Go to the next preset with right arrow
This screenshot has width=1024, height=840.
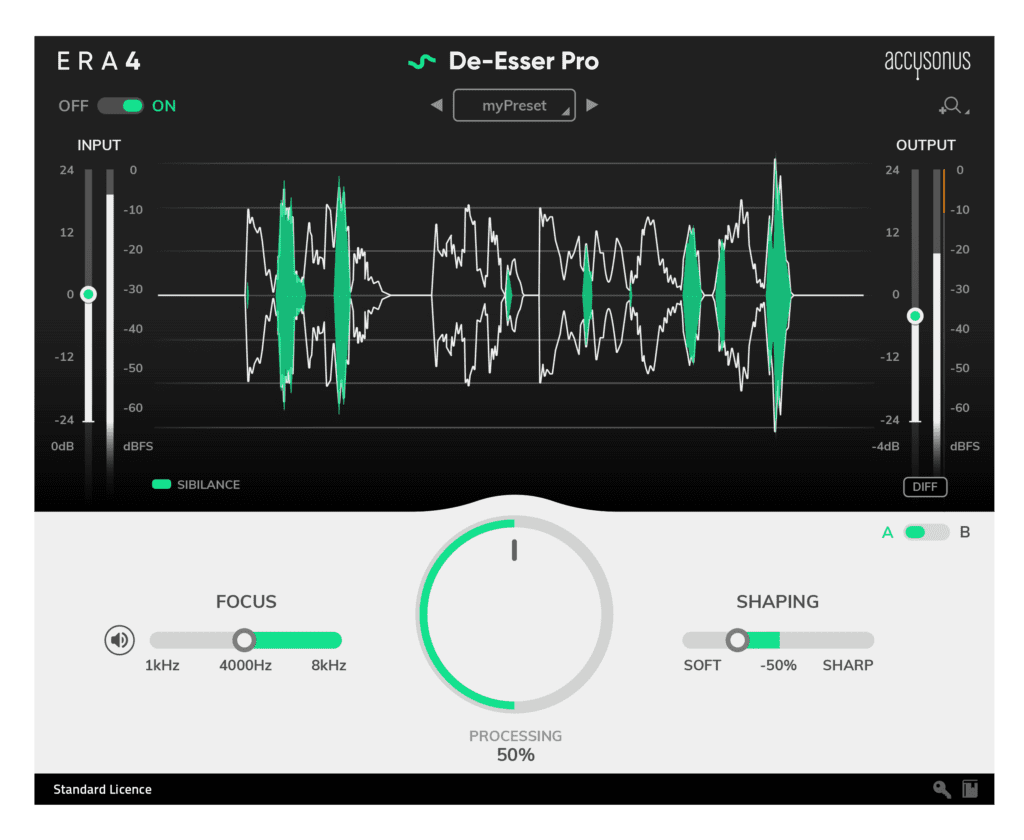point(592,105)
